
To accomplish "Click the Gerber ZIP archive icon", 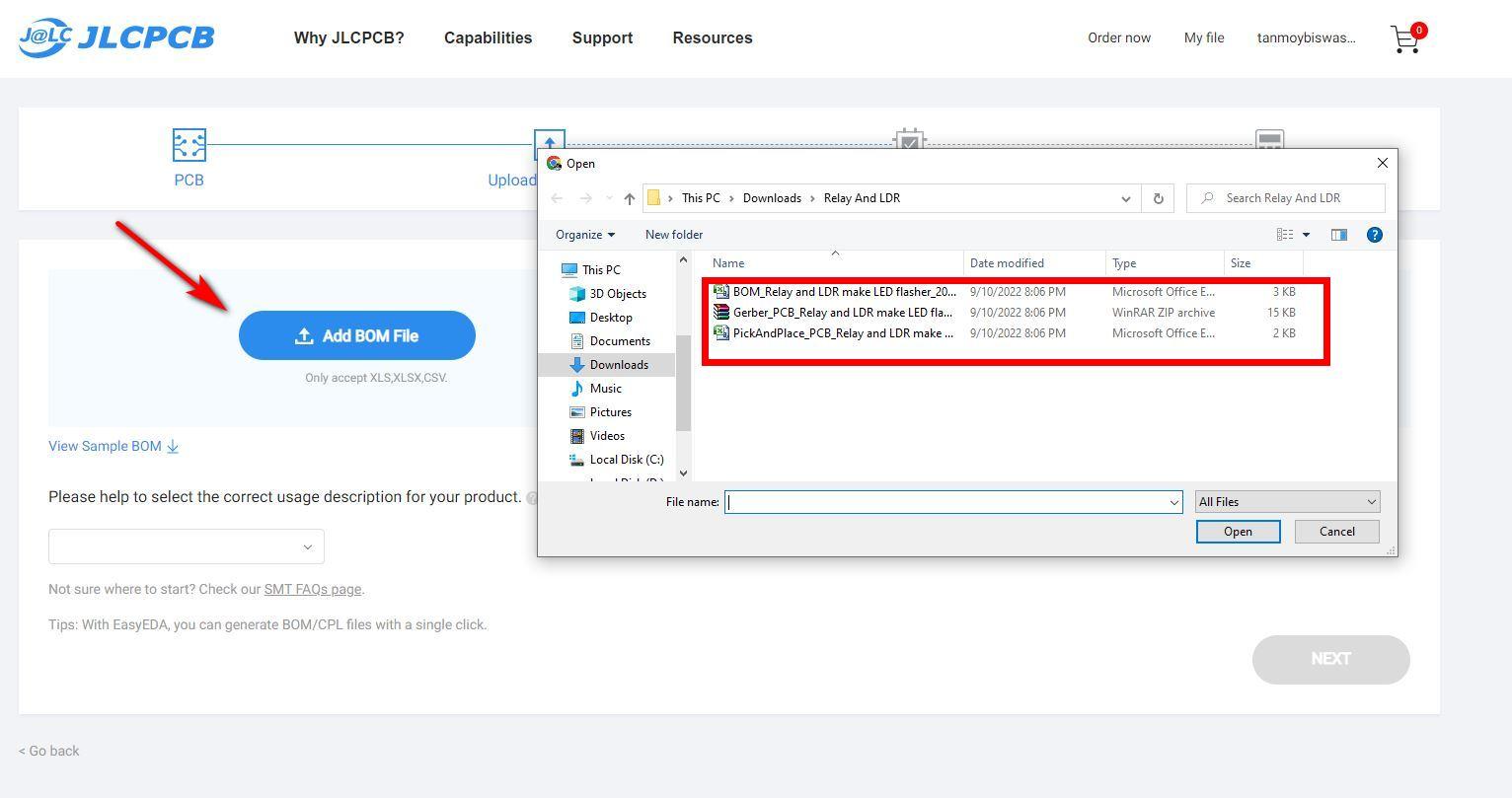I will [x=721, y=313].
